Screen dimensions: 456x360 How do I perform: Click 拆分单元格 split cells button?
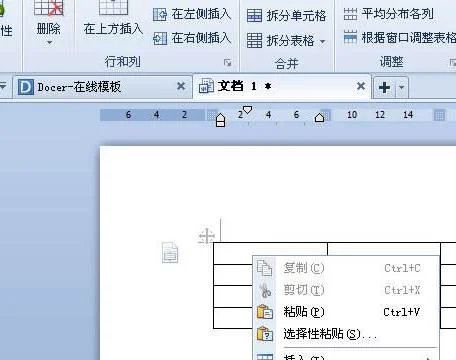[286, 16]
